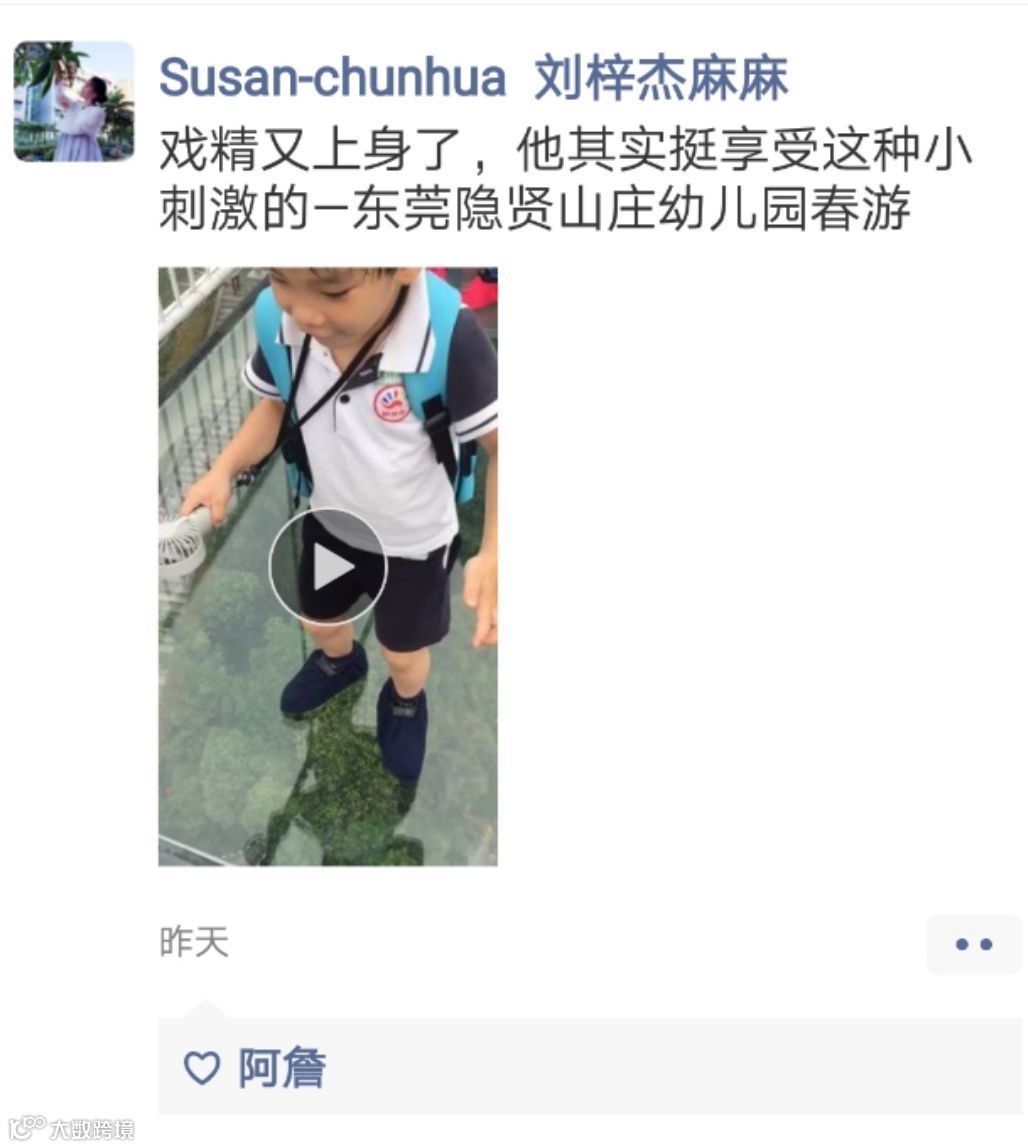The height and width of the screenshot is (1148, 1028).
Task: Click the 刘梓杰麻麻 part of the name
Action: pos(661,77)
